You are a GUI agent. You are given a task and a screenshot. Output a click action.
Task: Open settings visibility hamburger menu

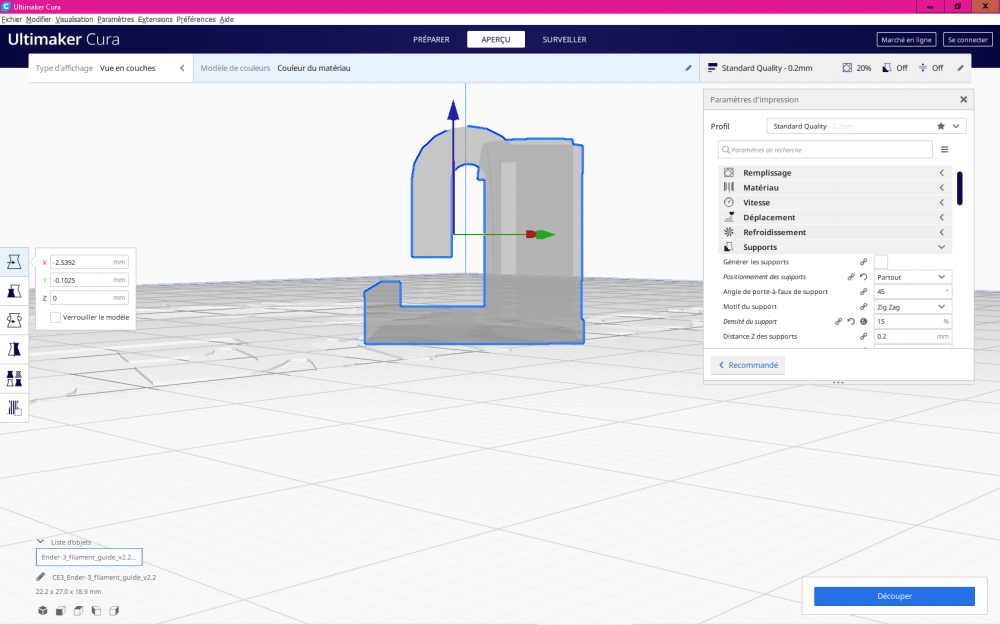click(945, 150)
